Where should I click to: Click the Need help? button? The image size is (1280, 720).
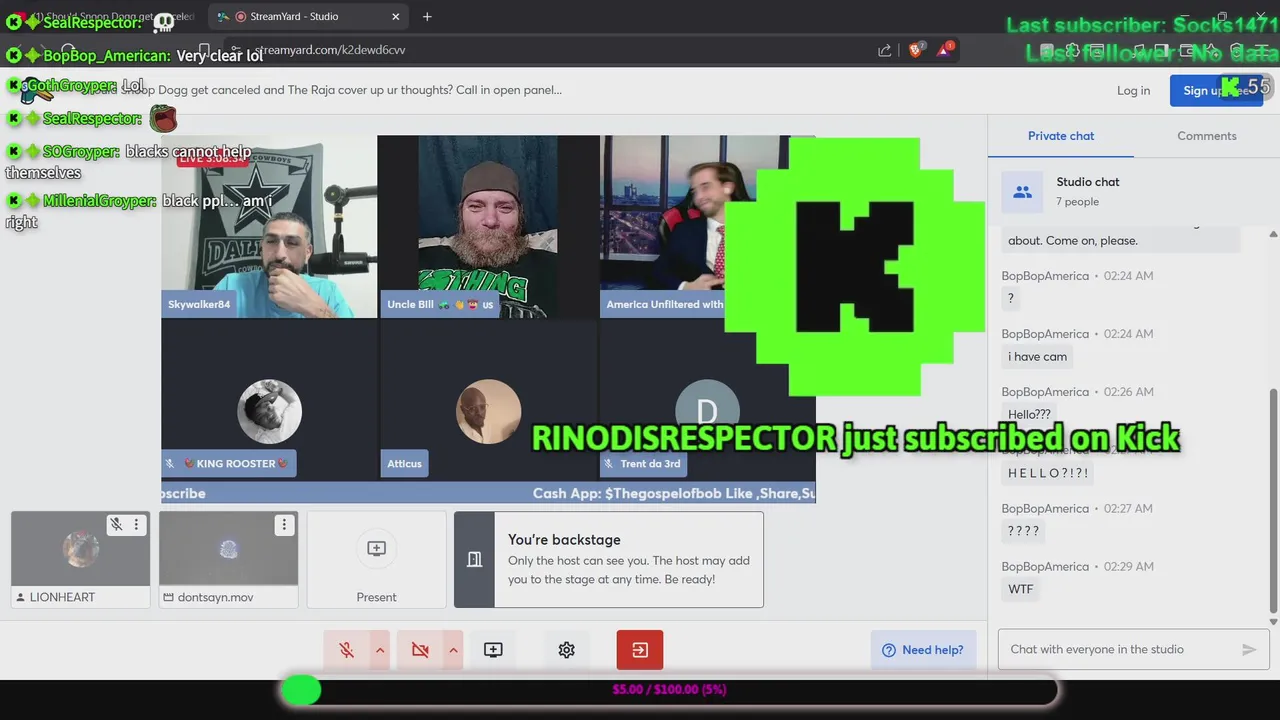click(x=922, y=650)
